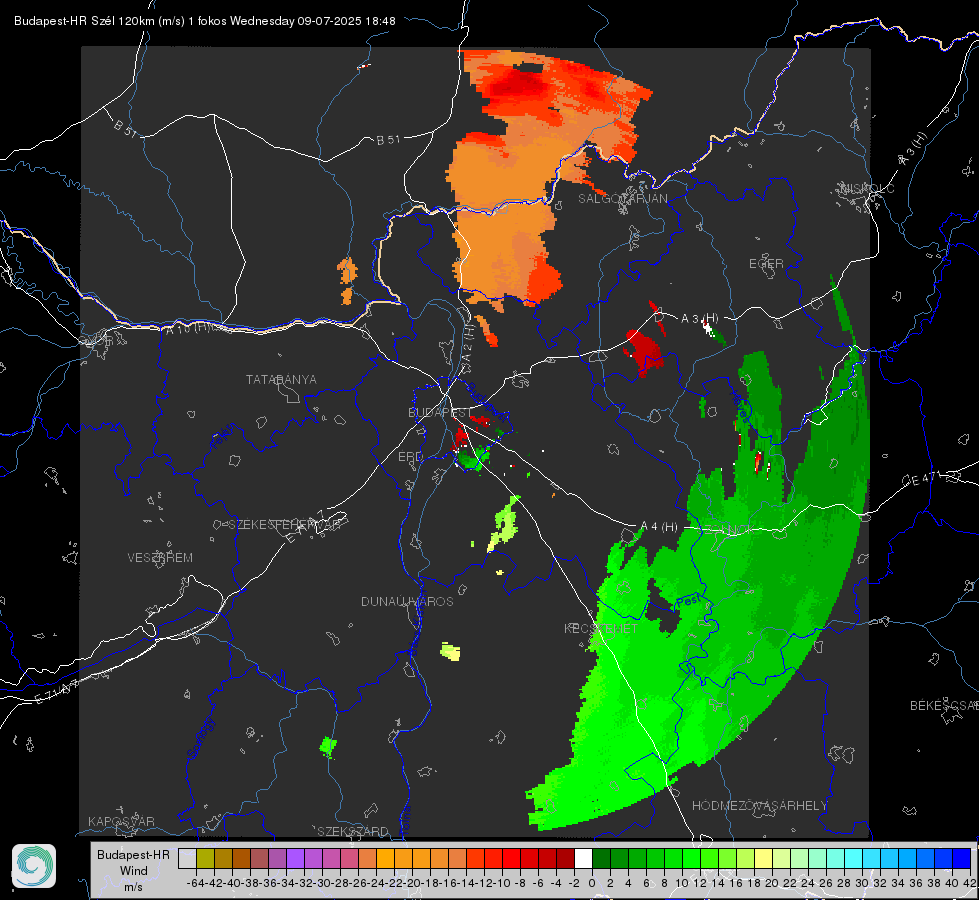Click the blue 'Pest' county label

click(687, 602)
